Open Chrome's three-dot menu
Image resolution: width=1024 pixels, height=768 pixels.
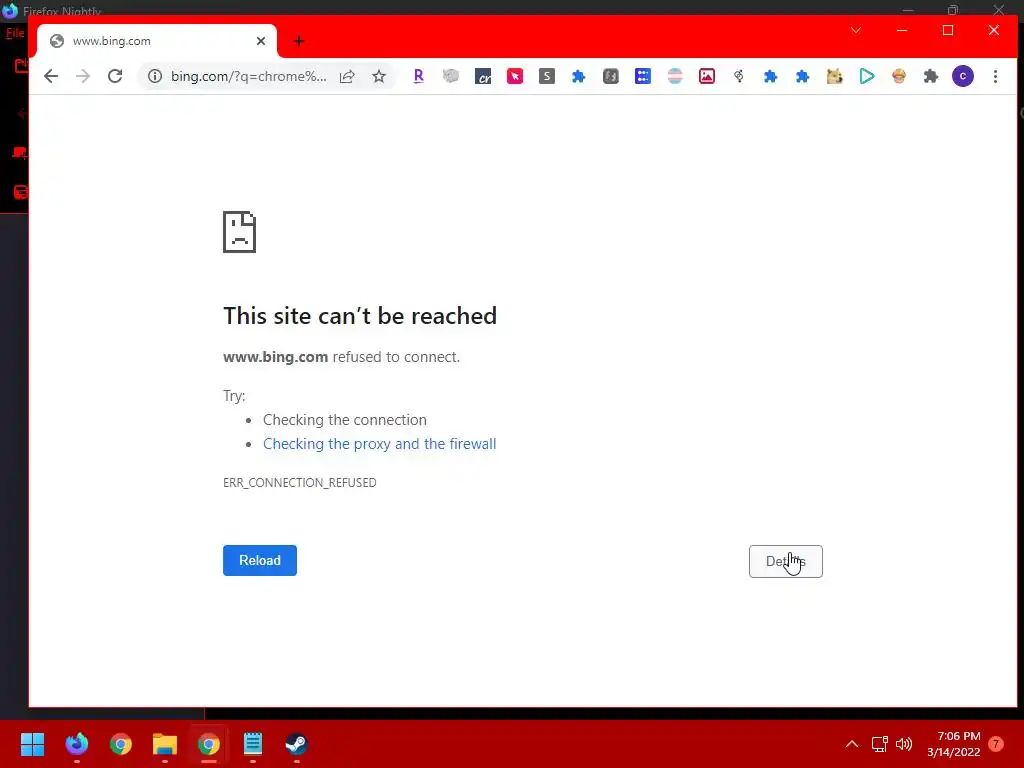pyautogui.click(x=995, y=76)
